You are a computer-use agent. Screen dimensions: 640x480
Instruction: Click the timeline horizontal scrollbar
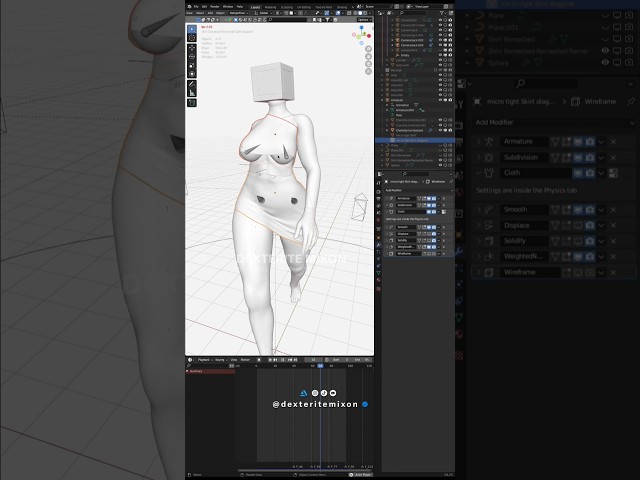click(305, 470)
